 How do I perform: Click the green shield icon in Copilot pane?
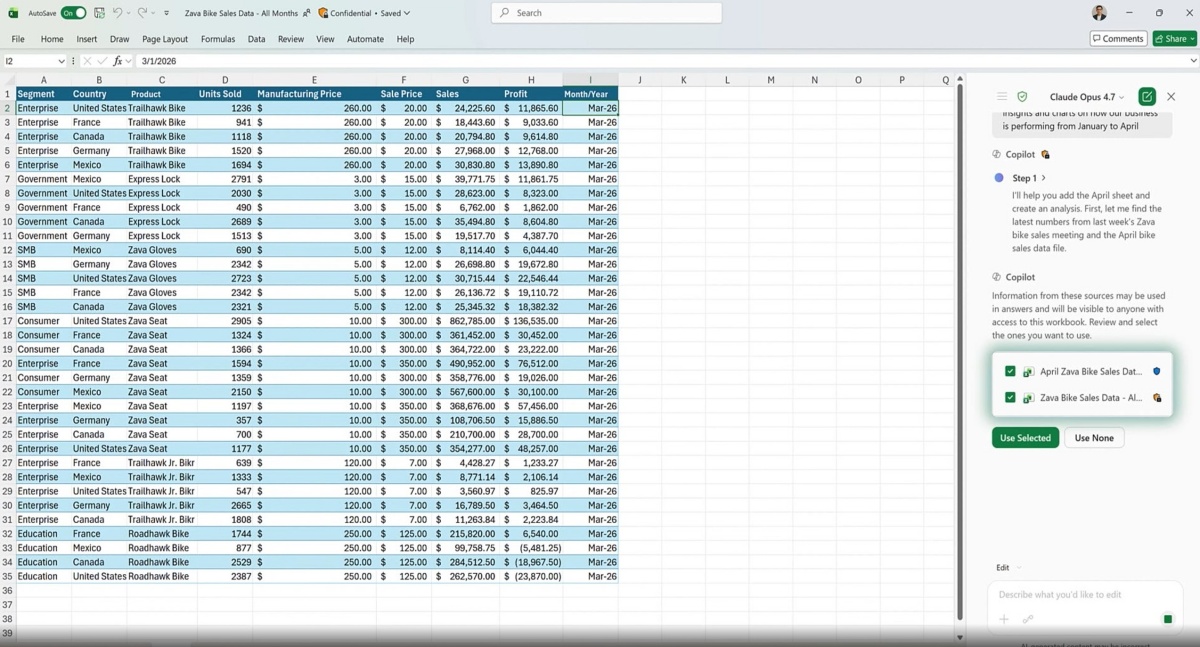(1022, 97)
